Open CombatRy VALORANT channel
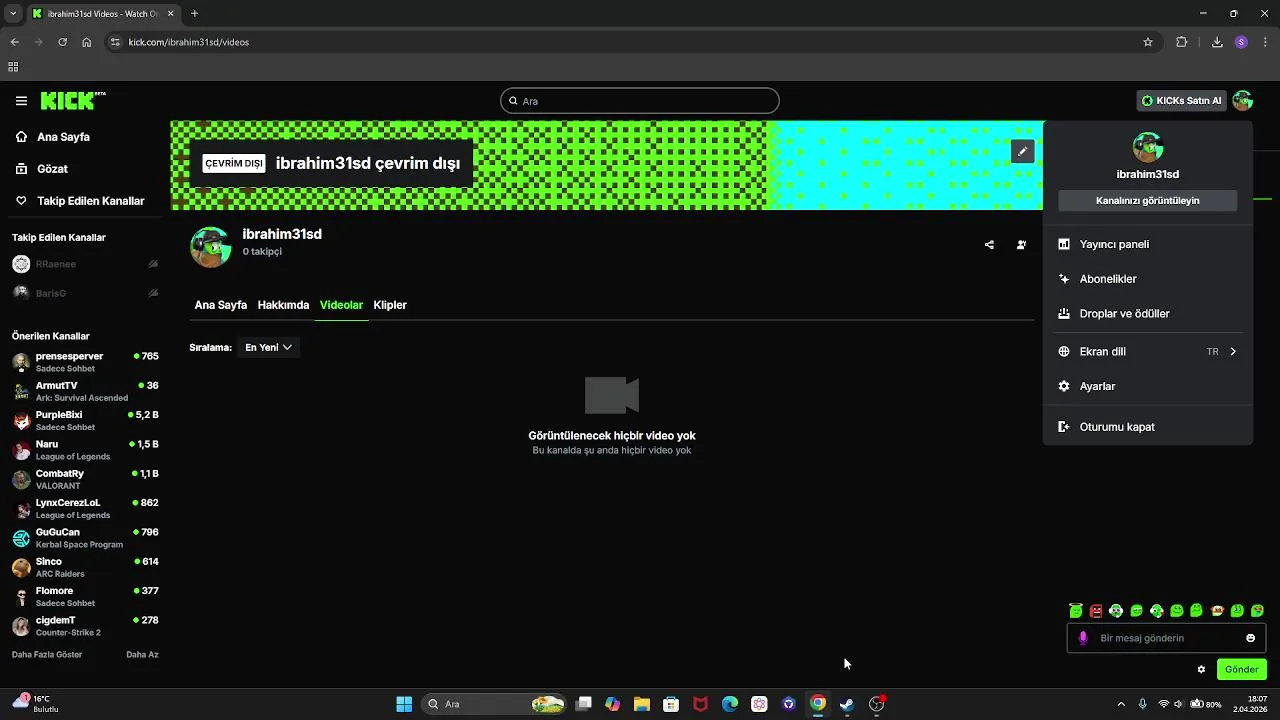The height and width of the screenshot is (720, 1280). click(85, 479)
